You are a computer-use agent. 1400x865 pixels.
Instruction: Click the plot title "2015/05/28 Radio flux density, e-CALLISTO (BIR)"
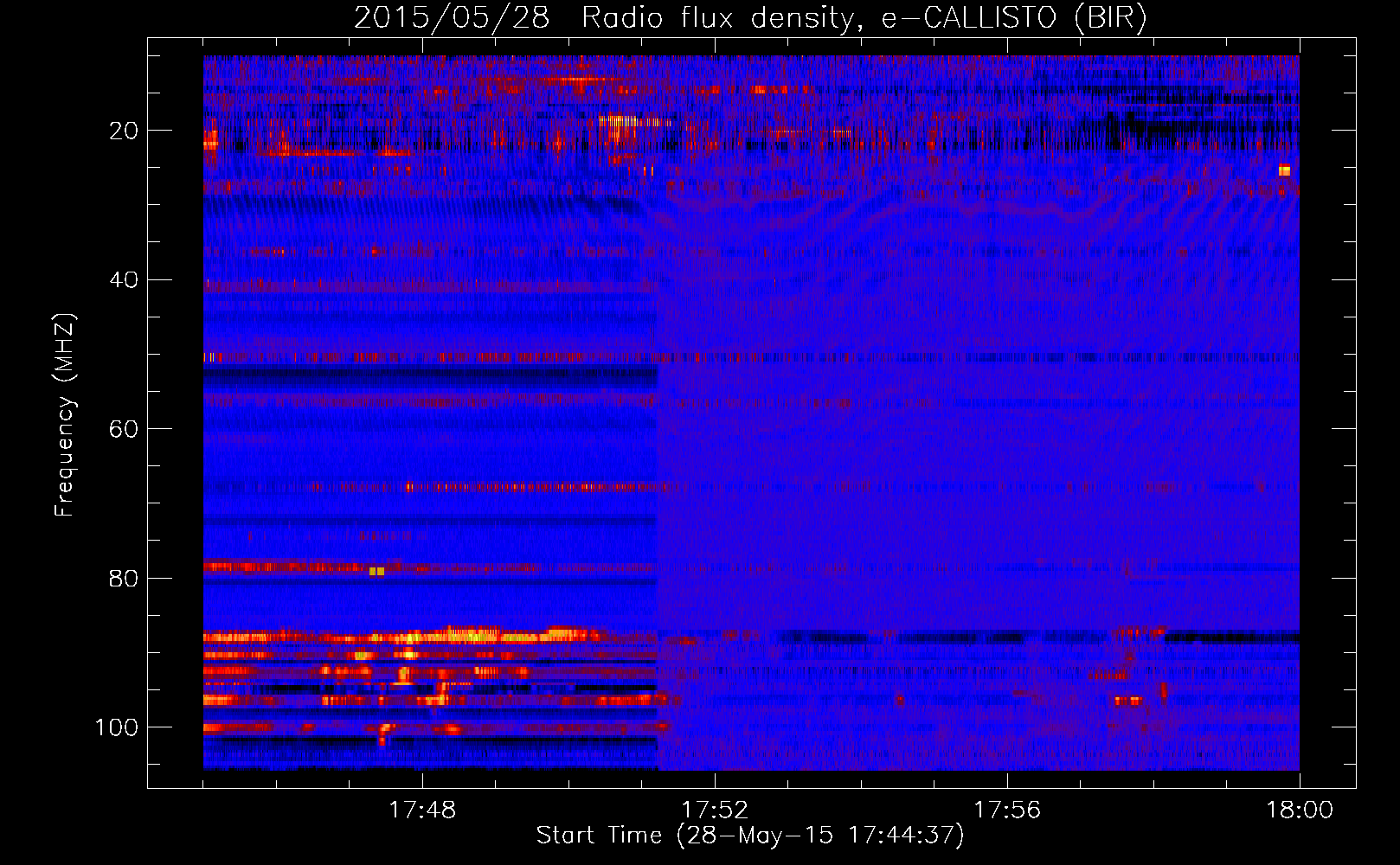point(750,17)
